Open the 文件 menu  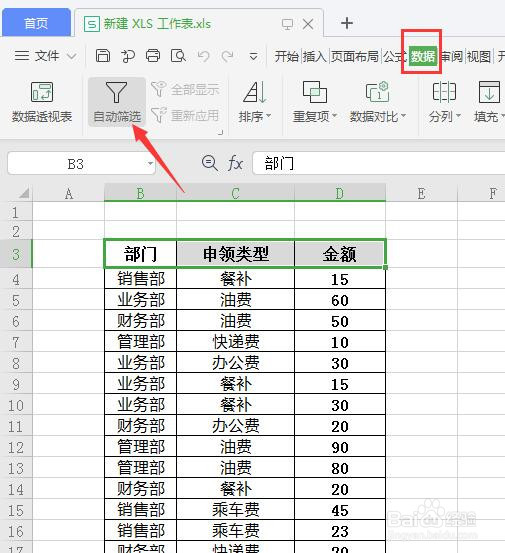[45, 56]
